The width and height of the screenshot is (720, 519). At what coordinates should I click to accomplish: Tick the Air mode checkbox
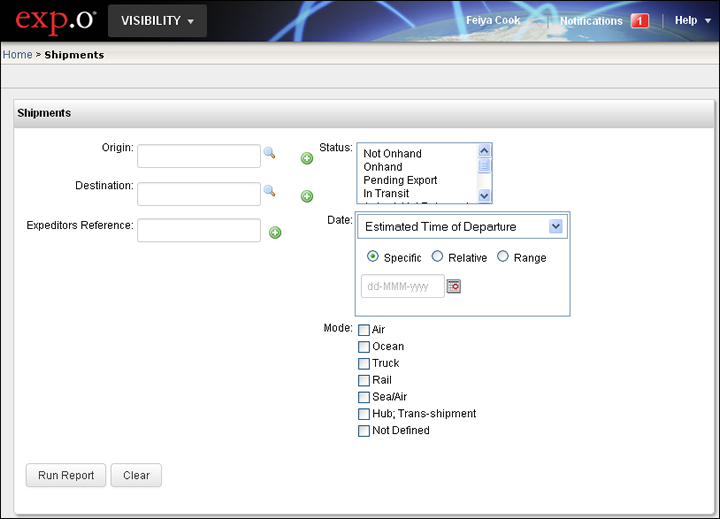click(364, 330)
